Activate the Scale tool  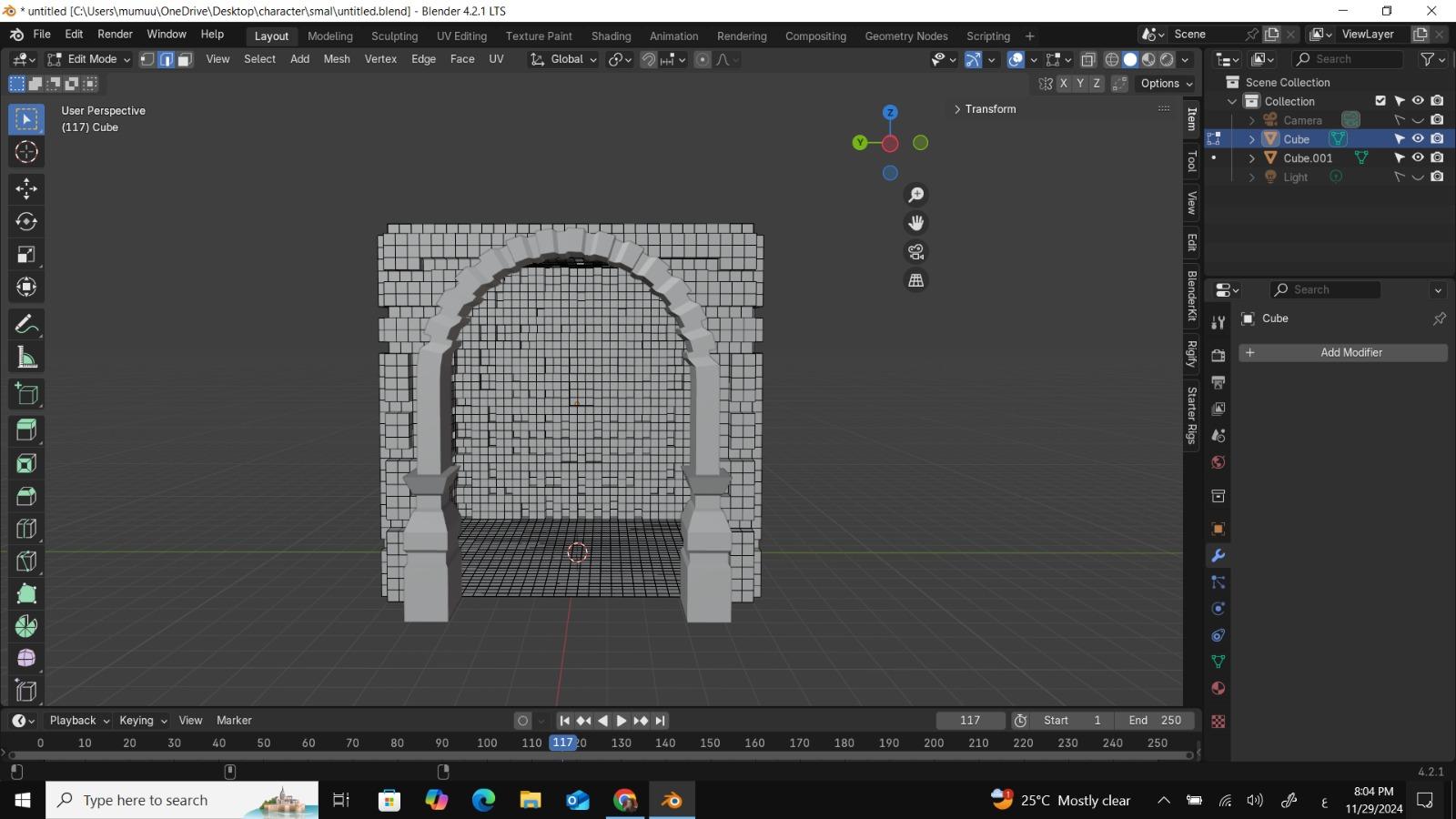(x=26, y=254)
